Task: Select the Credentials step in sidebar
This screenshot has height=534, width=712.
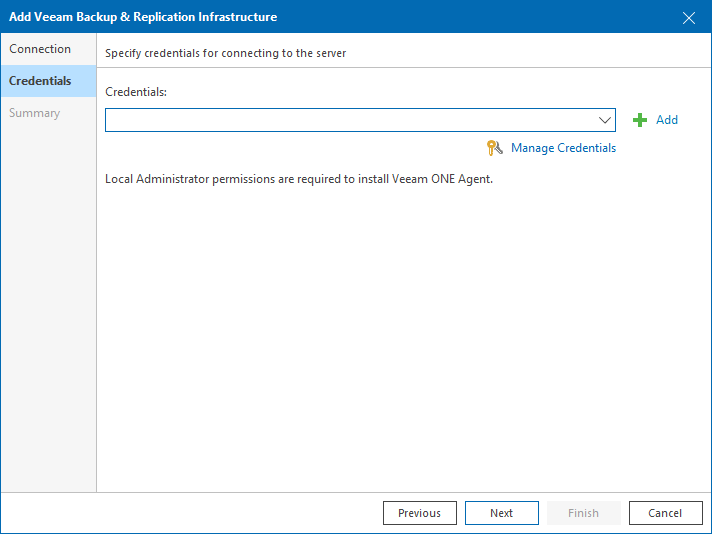Action: (49, 81)
